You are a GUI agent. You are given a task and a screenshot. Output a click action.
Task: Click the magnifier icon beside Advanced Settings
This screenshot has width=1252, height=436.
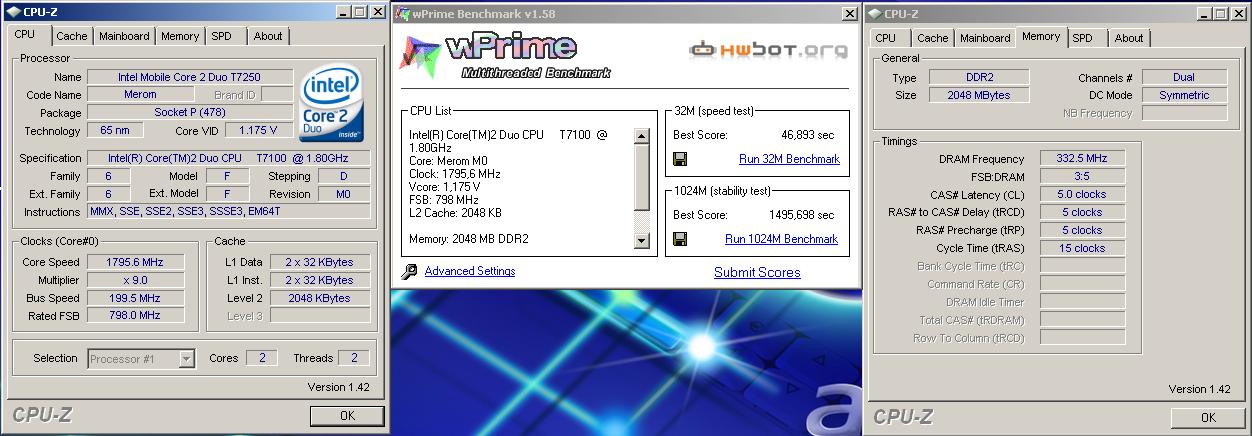(408, 271)
